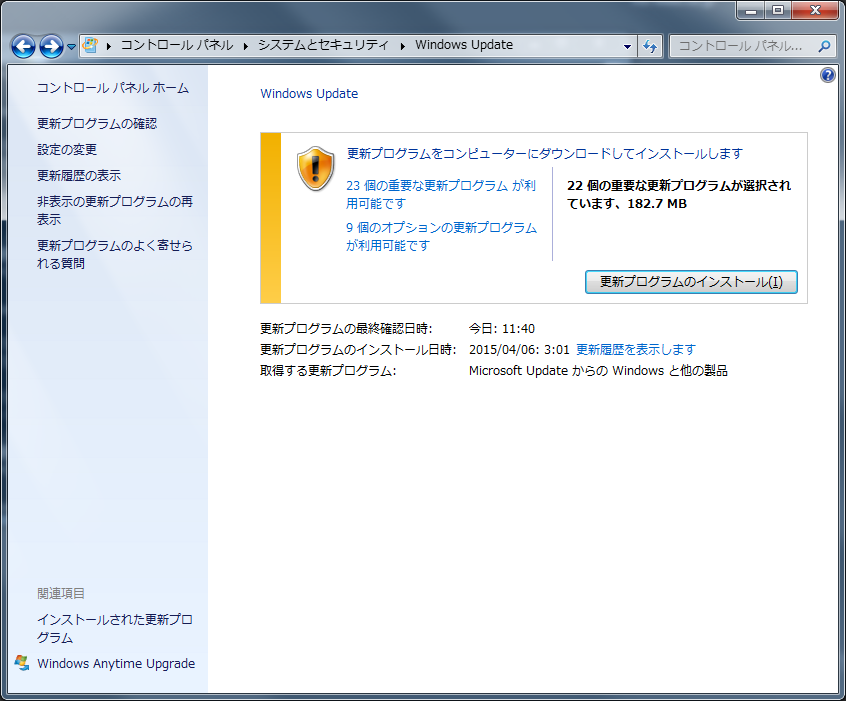This screenshot has width=846, height=701.
Task: Click the Microsoft Update からの Windows text
Action: click(x=598, y=371)
